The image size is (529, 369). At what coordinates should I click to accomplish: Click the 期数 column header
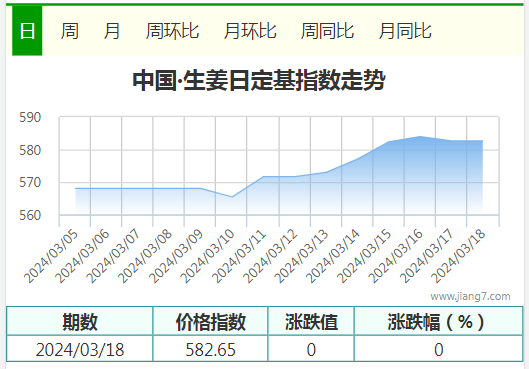80,321
